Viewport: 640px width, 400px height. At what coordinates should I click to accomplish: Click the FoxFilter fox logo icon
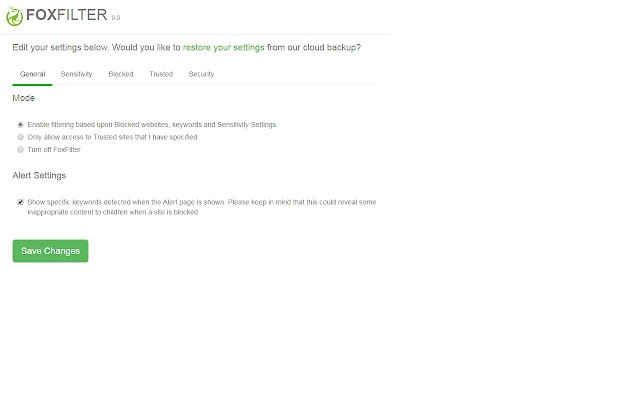pos(15,16)
